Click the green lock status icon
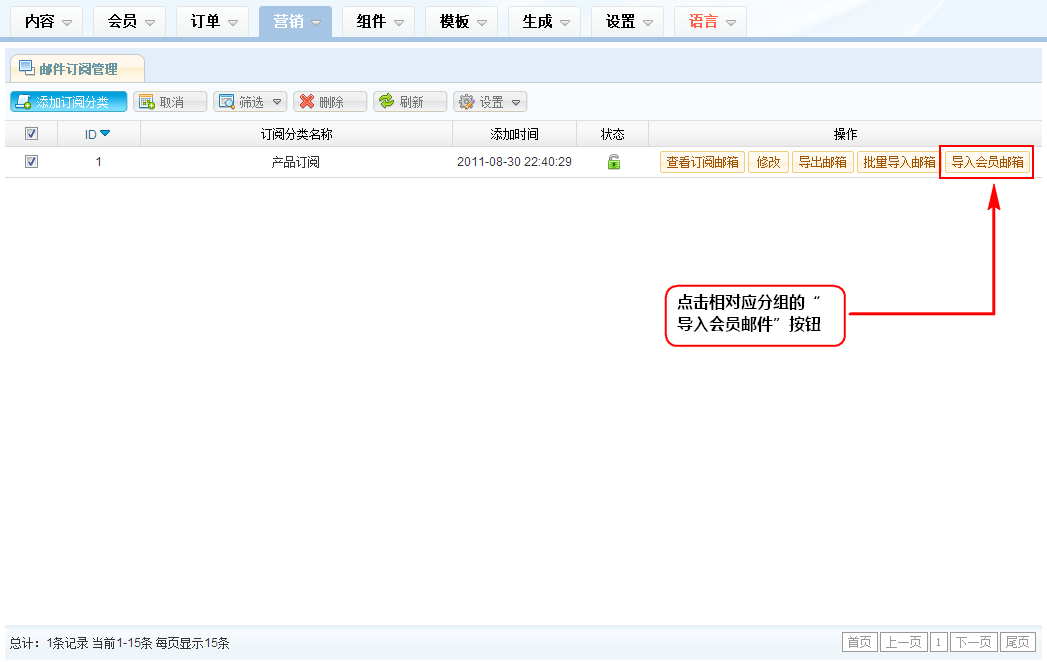Screen dimensions: 1047x662 click(614, 162)
